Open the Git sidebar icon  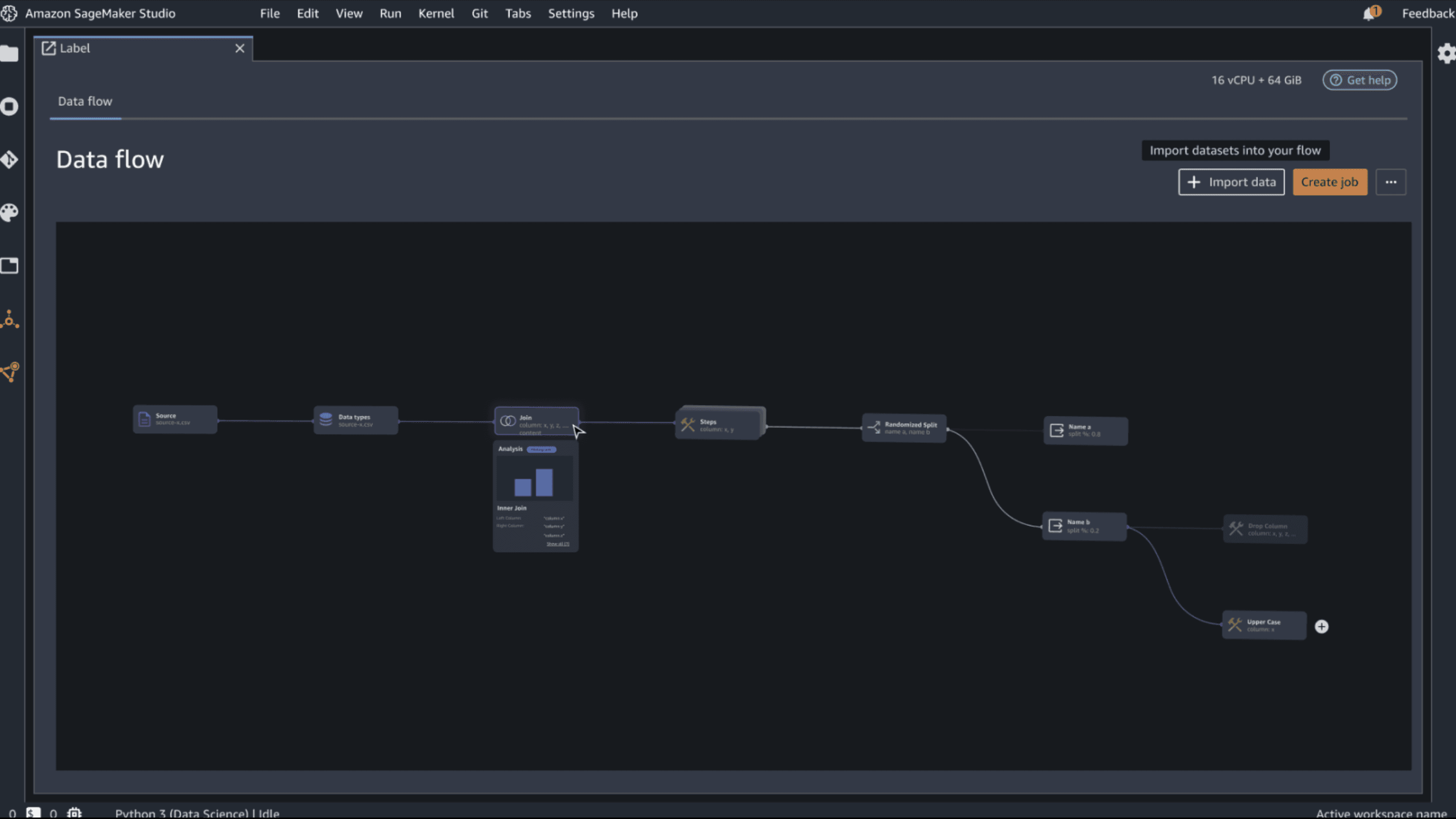9,159
